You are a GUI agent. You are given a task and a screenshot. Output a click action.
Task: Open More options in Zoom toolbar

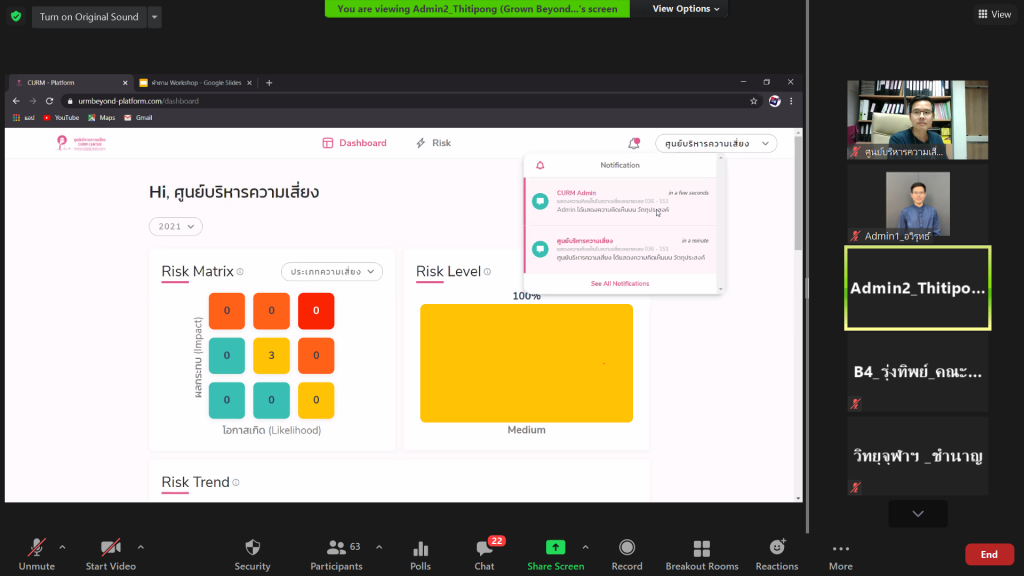coord(841,554)
